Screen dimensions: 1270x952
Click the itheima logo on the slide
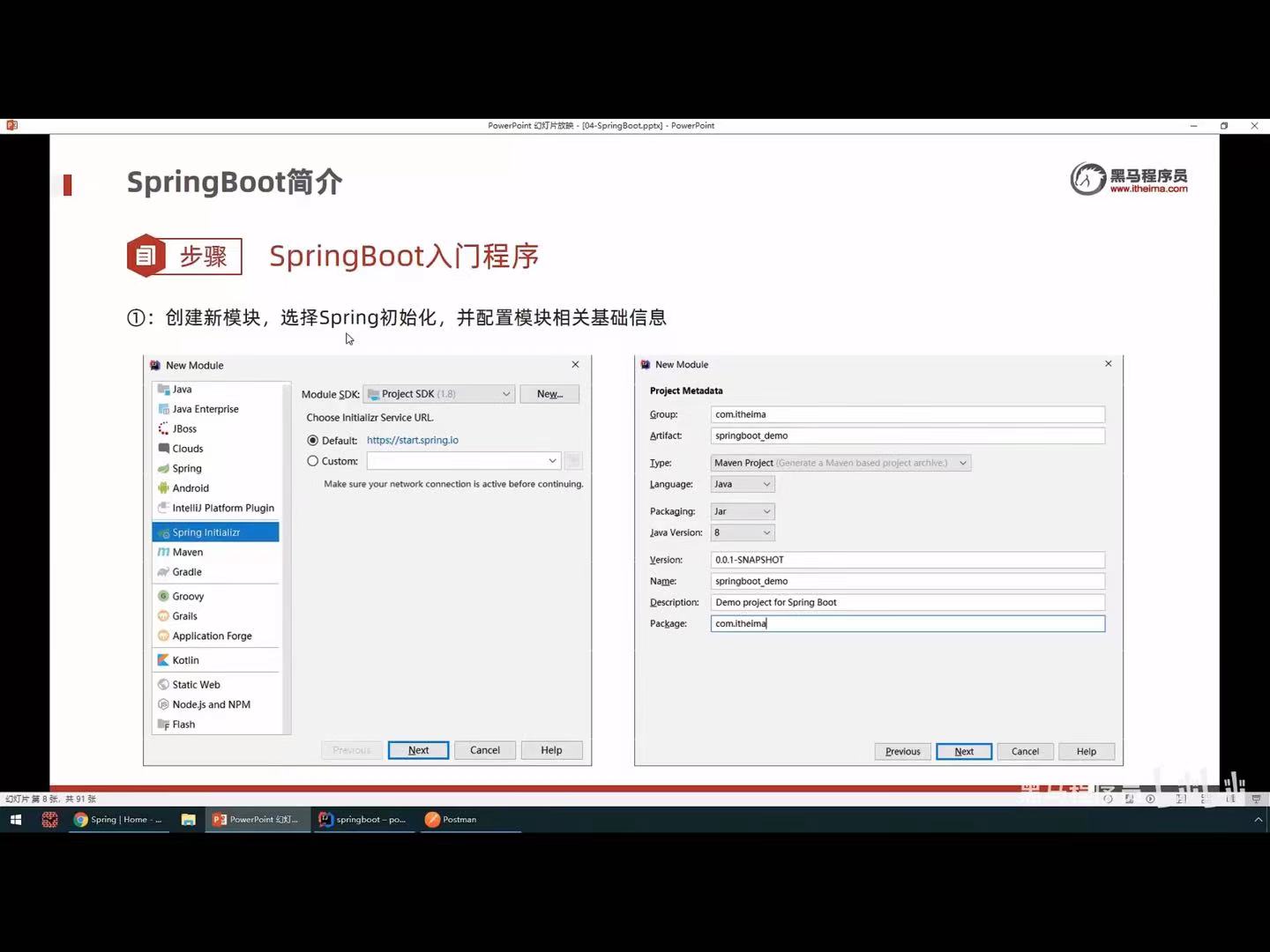(x=1129, y=179)
